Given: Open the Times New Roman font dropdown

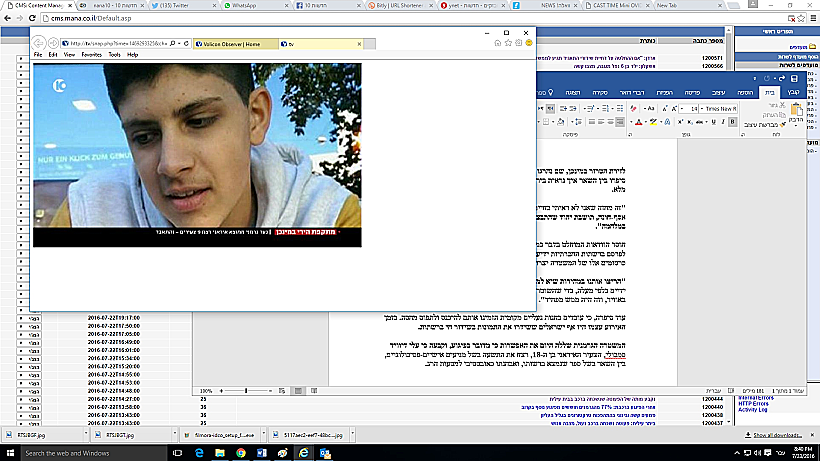Looking at the screenshot, I should pyautogui.click(x=702, y=109).
